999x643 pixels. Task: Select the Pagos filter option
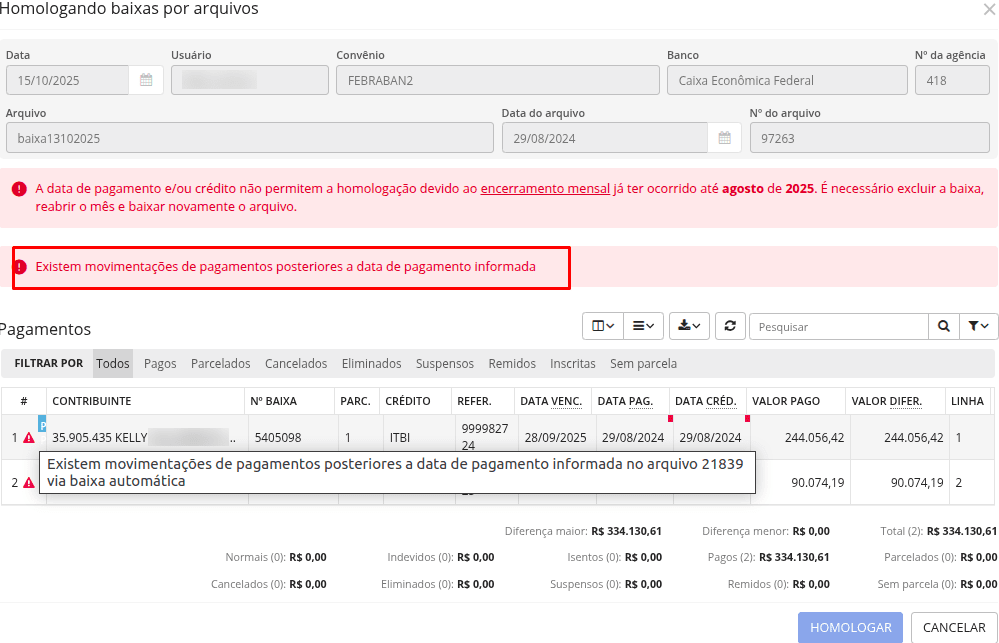click(x=159, y=363)
